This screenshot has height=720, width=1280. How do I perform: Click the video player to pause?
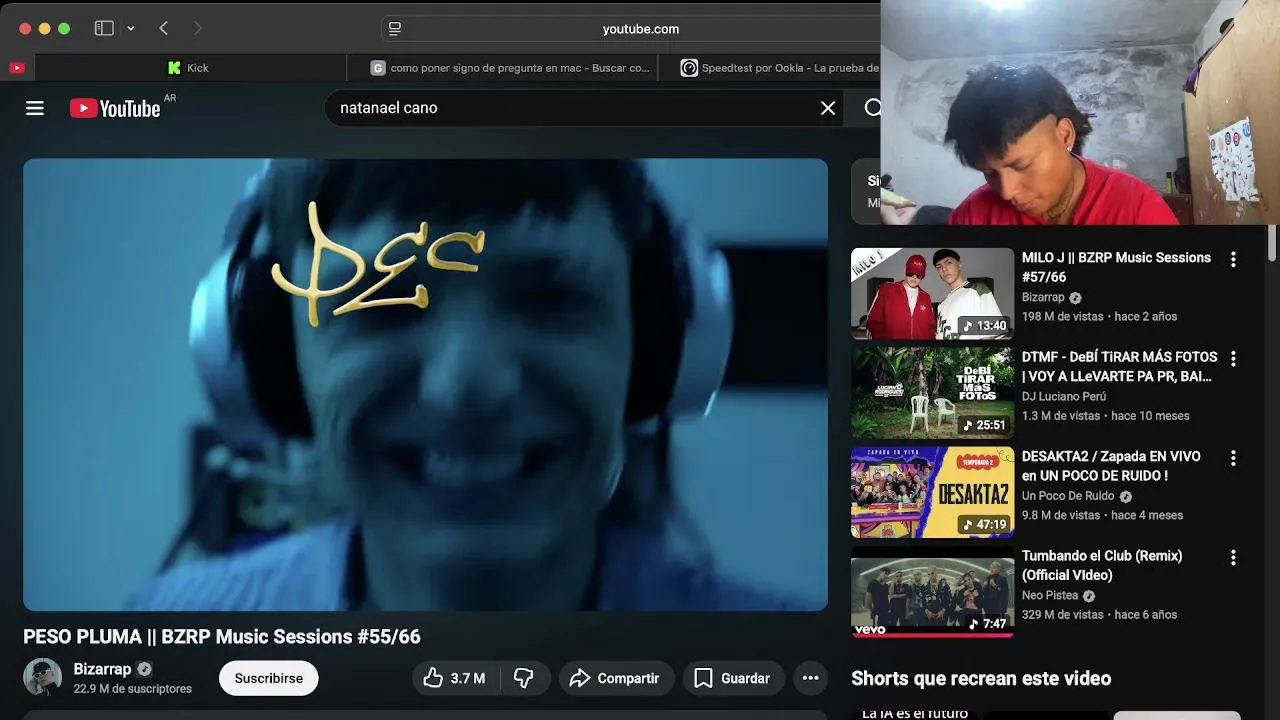tap(425, 384)
